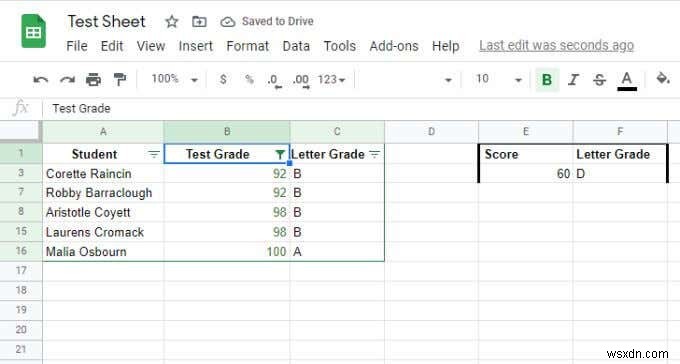Select Corette Raincin's grade 92 cell
The height and width of the screenshot is (364, 680).
[x=227, y=174]
